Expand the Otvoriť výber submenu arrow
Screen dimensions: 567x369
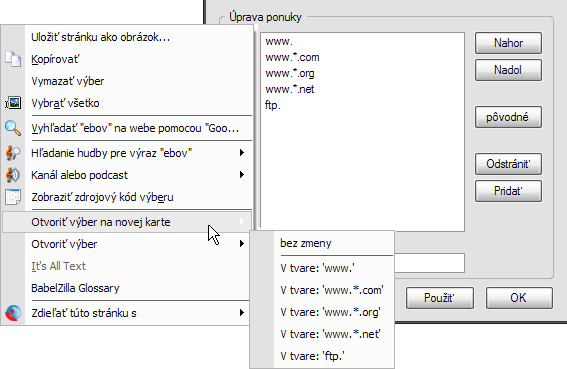(242, 244)
